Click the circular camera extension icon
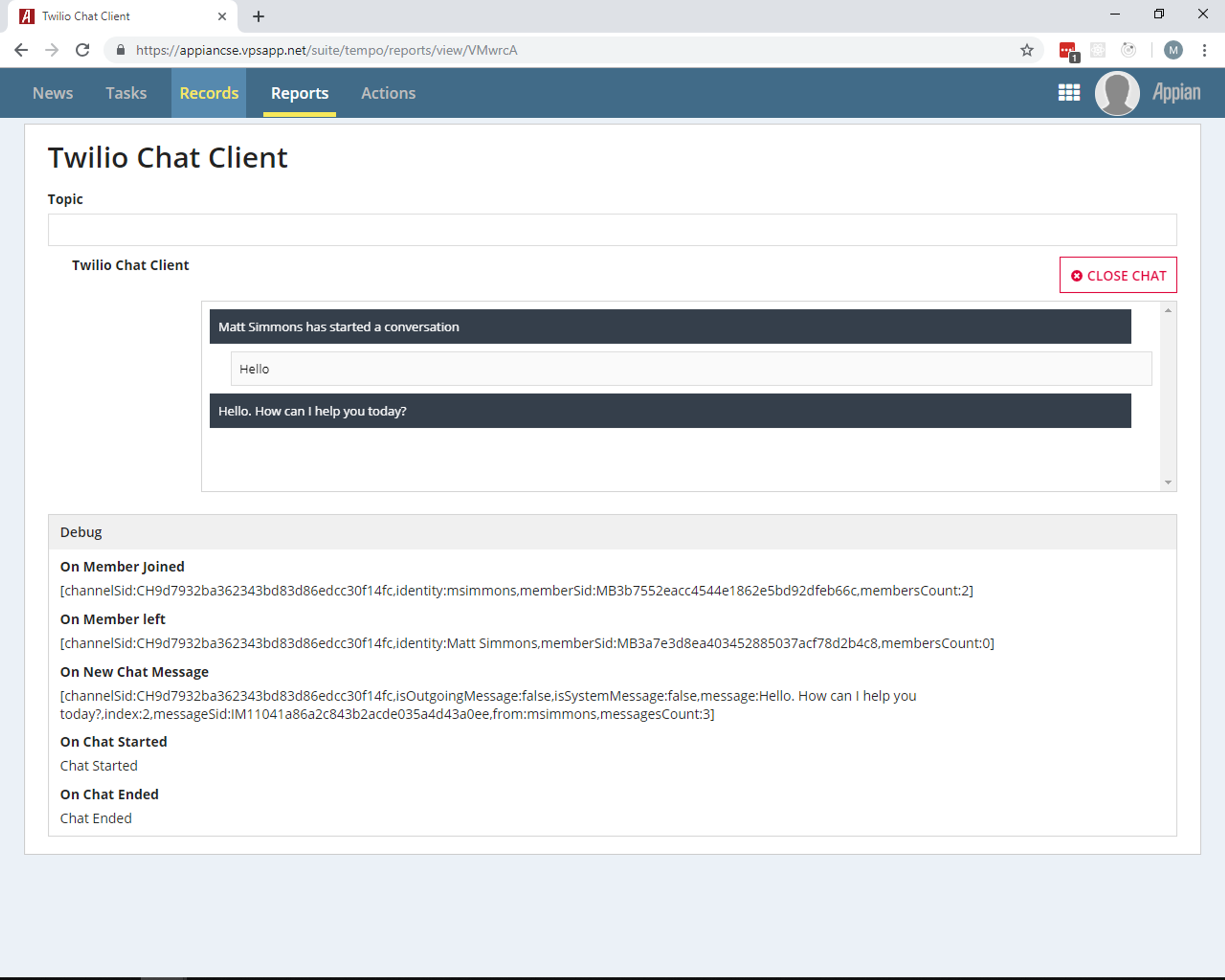The height and width of the screenshot is (980, 1225). pyautogui.click(x=1128, y=50)
